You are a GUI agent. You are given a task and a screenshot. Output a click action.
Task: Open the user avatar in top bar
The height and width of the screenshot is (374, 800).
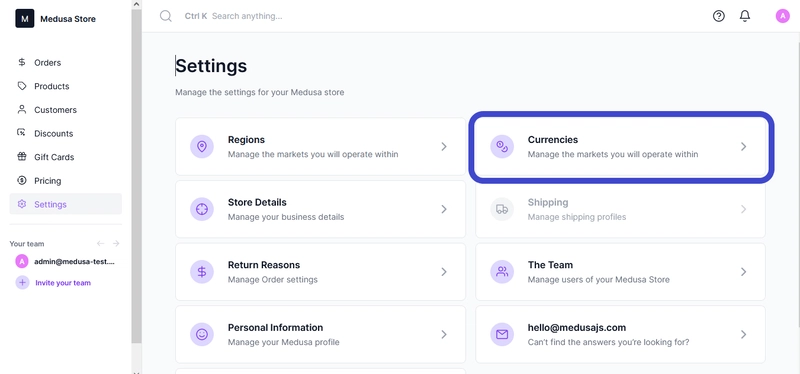click(783, 16)
